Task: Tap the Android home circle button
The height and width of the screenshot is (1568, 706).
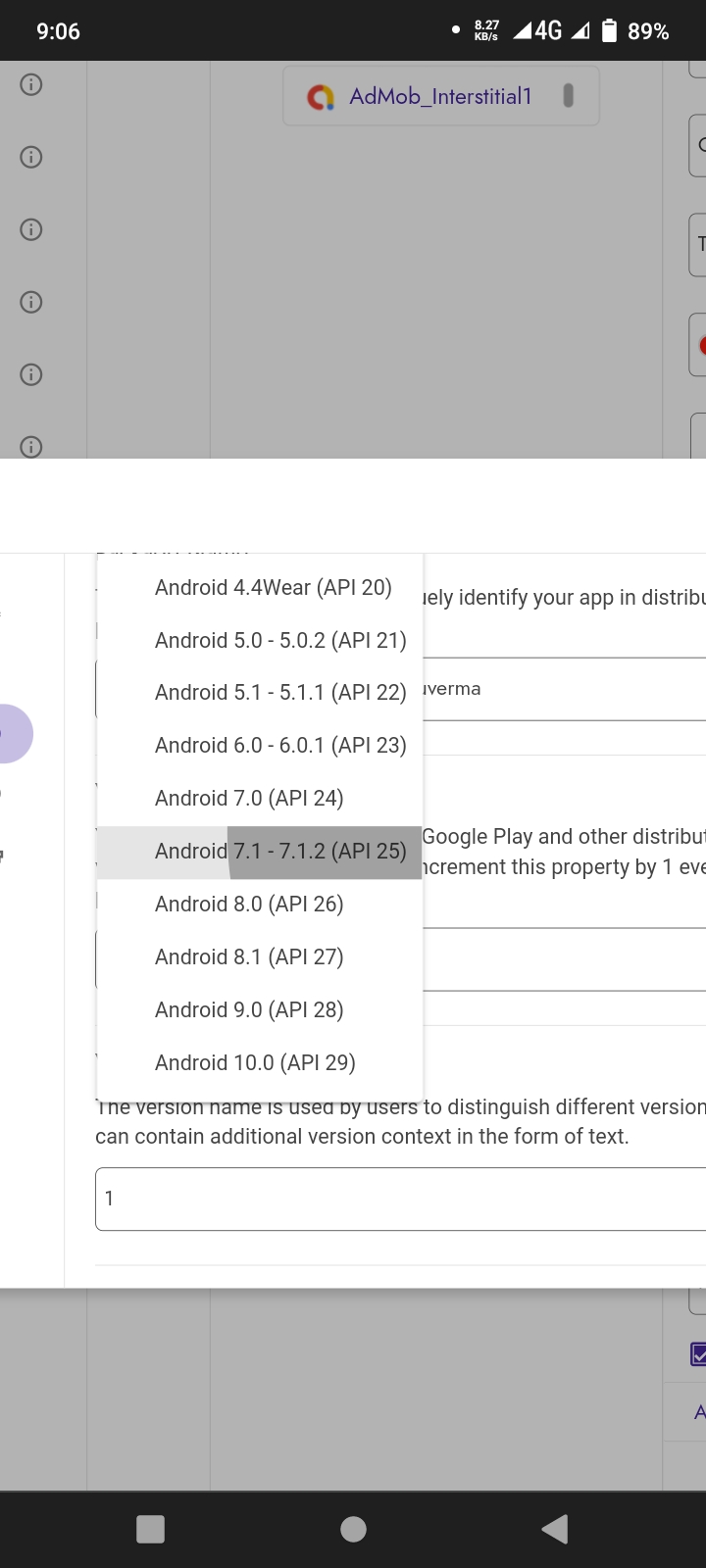Action: click(x=353, y=1529)
